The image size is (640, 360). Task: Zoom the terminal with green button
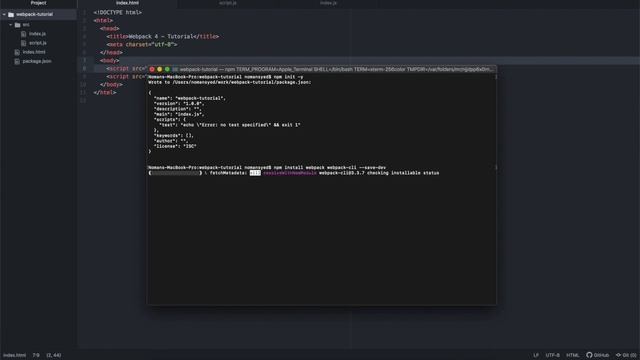click(x=167, y=69)
